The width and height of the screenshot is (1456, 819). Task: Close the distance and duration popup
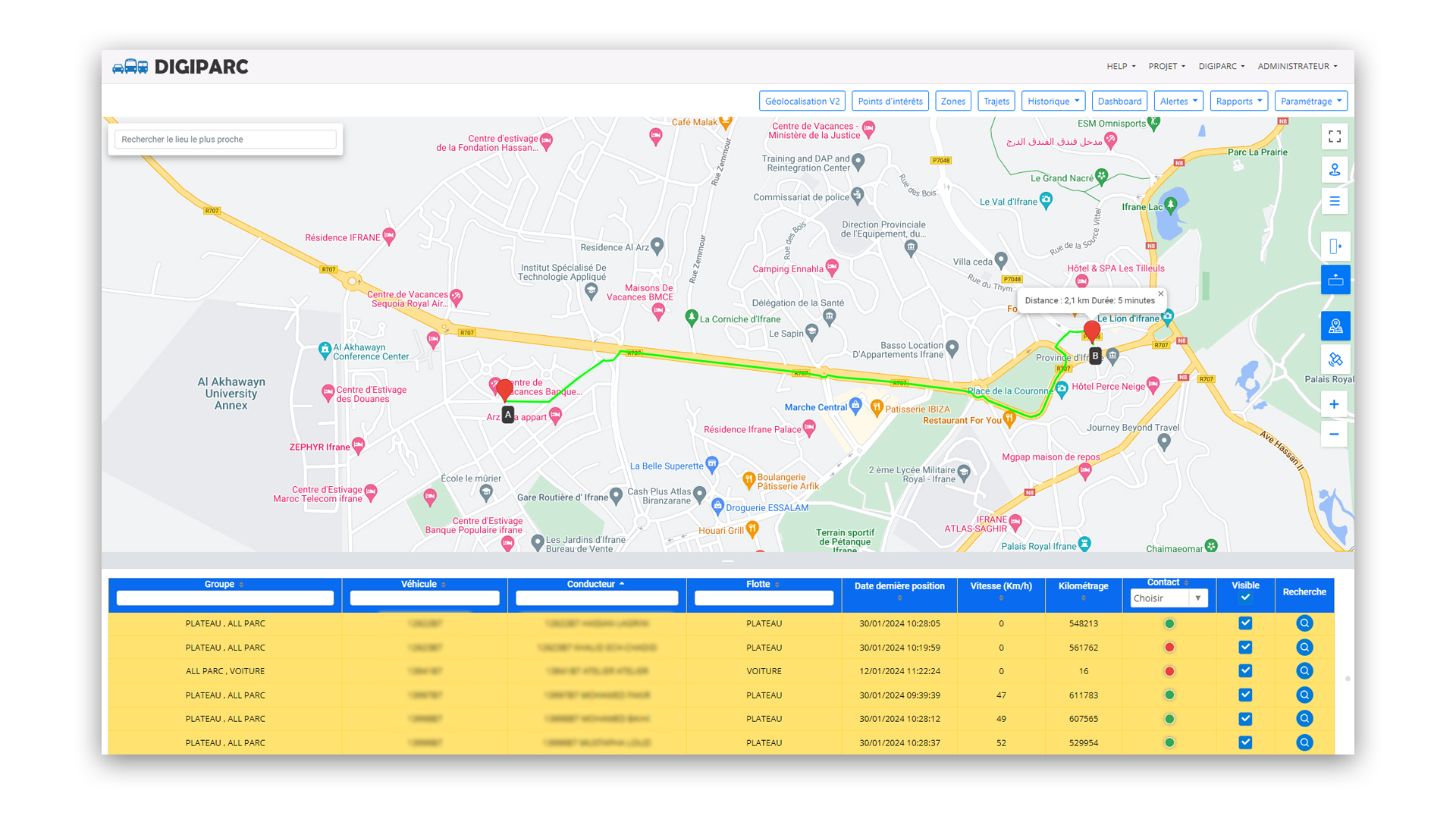1160,293
